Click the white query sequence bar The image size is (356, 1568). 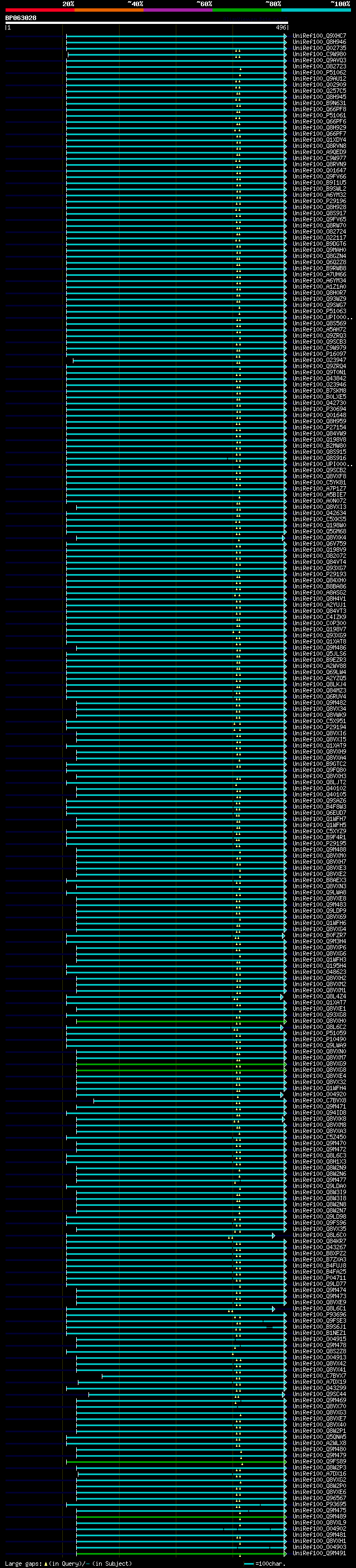(147, 23)
